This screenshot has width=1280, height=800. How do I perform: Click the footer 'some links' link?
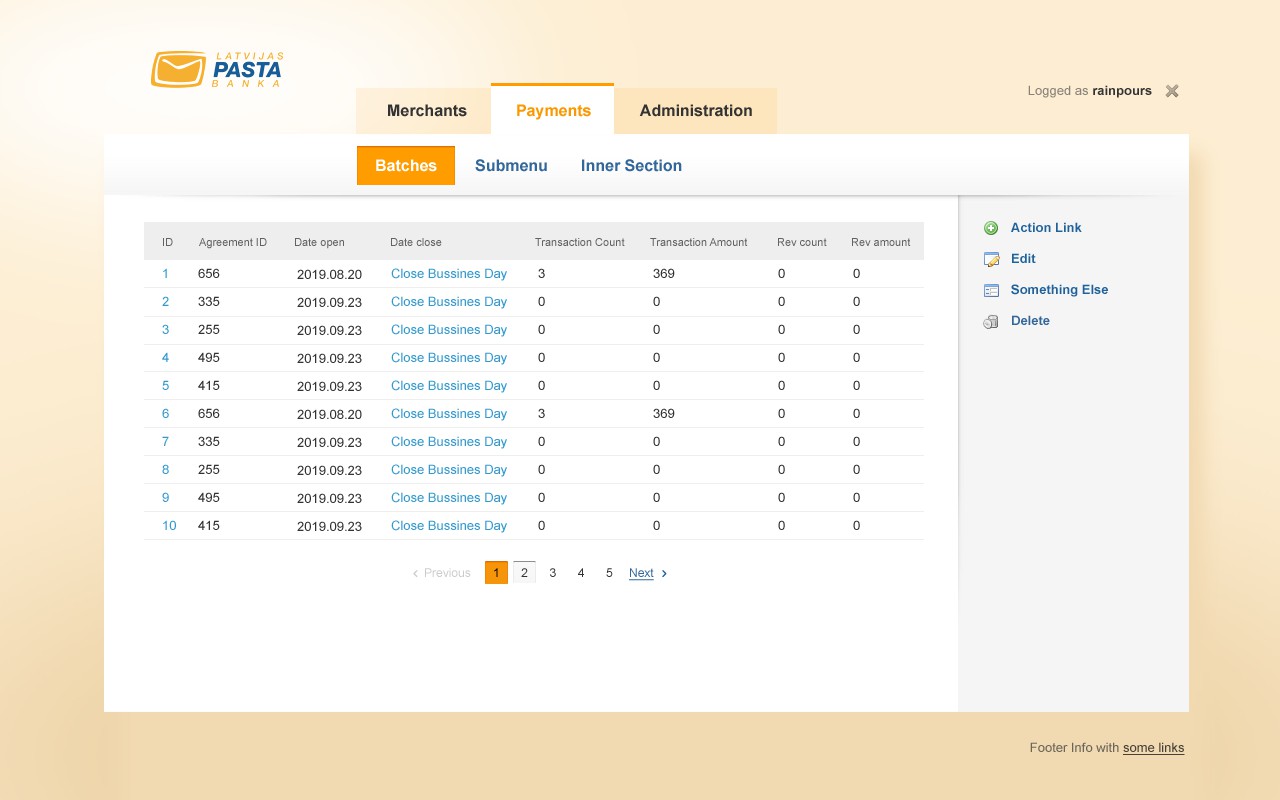(x=1153, y=748)
